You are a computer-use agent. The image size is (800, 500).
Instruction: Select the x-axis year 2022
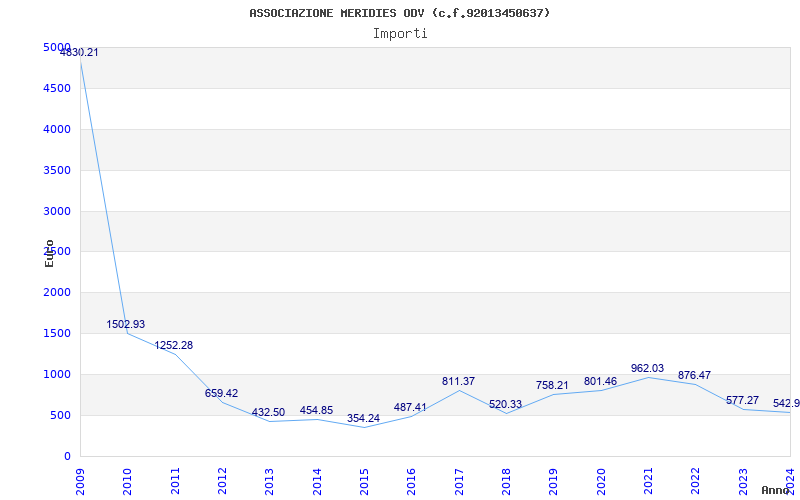(x=695, y=482)
